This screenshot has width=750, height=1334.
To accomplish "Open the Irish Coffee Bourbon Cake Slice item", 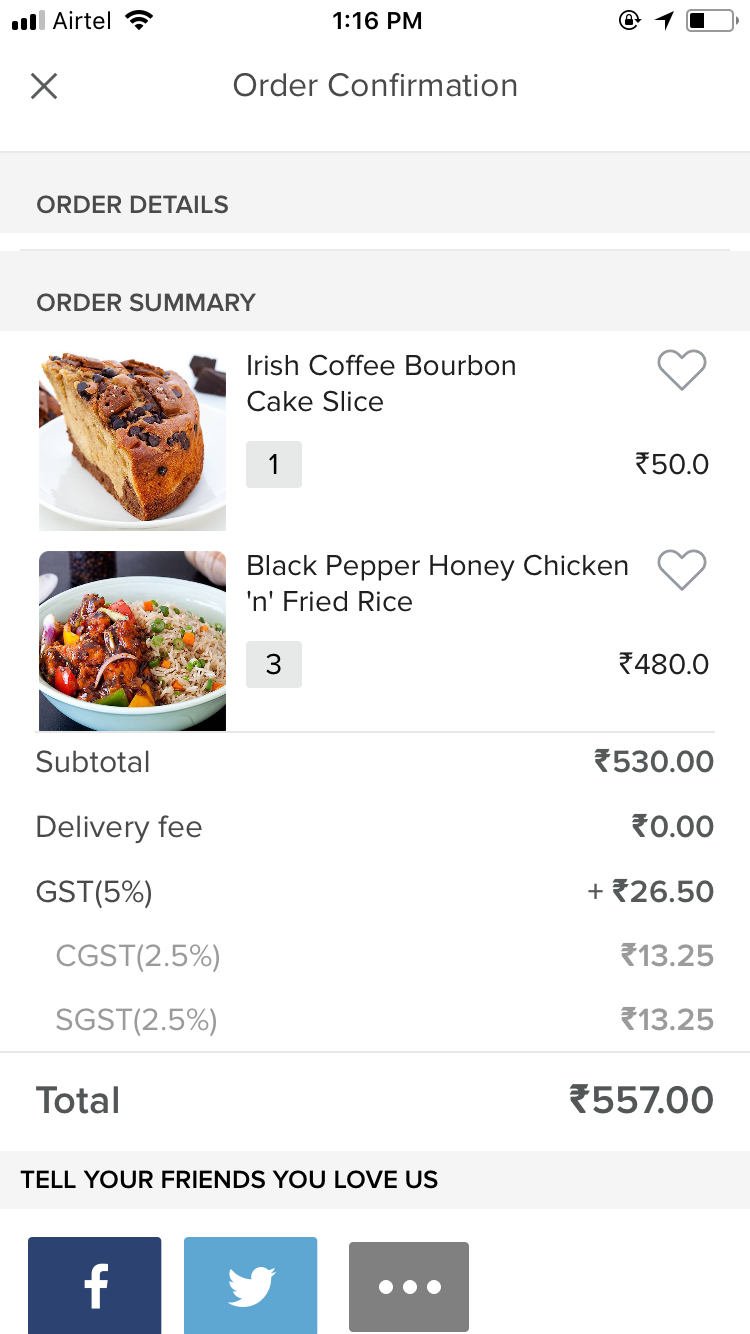I will [381, 383].
